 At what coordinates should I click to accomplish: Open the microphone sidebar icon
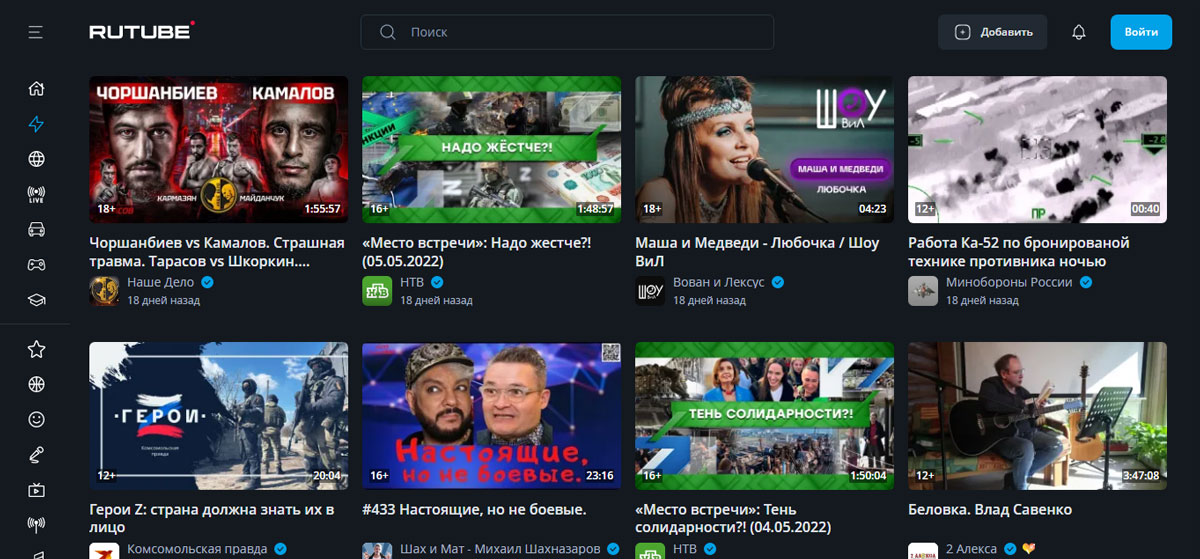click(x=36, y=455)
